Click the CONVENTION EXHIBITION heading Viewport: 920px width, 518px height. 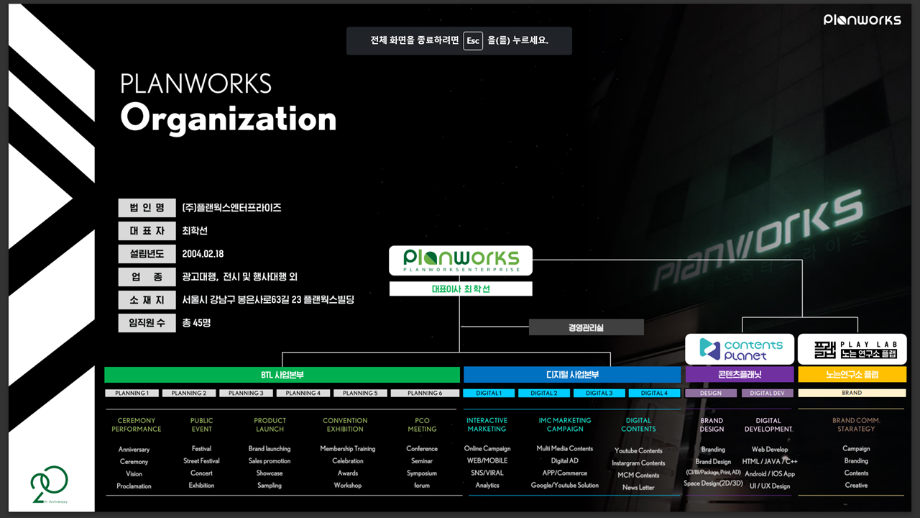pyautogui.click(x=345, y=425)
